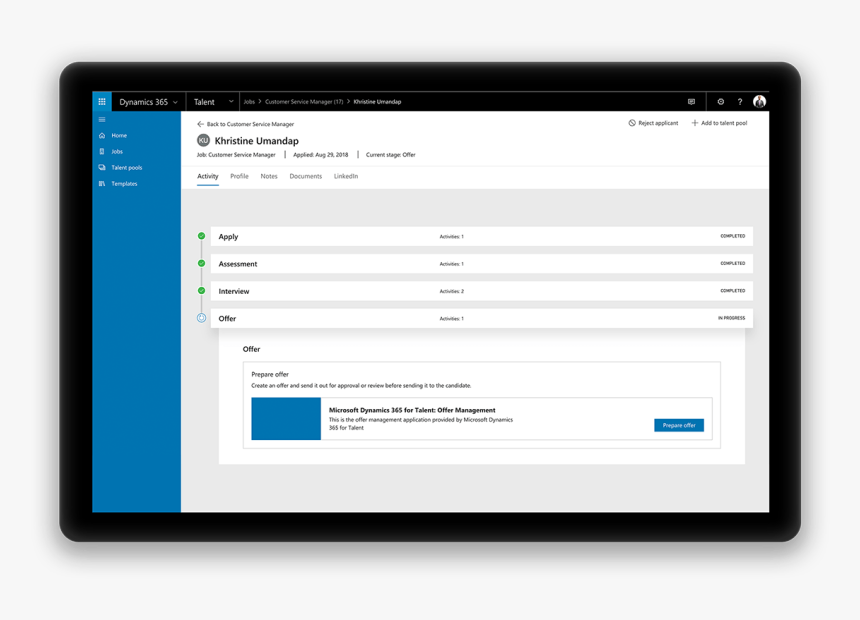Screen dimensions: 860x620
Task: Switch to the Notes tab
Action: click(269, 176)
